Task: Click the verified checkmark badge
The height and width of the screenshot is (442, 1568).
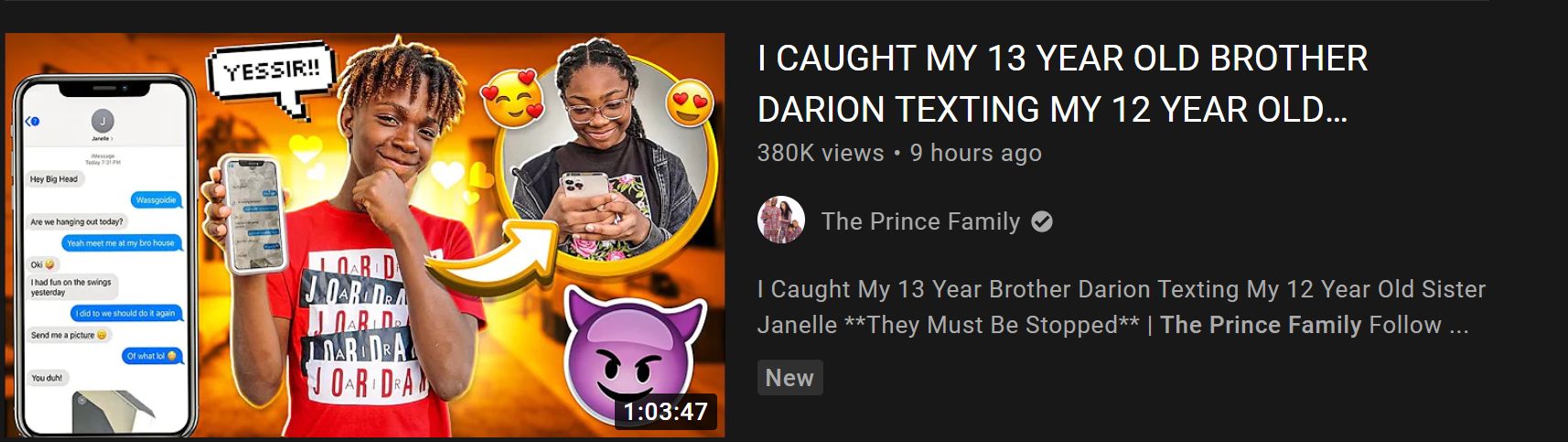Action: tap(1042, 221)
